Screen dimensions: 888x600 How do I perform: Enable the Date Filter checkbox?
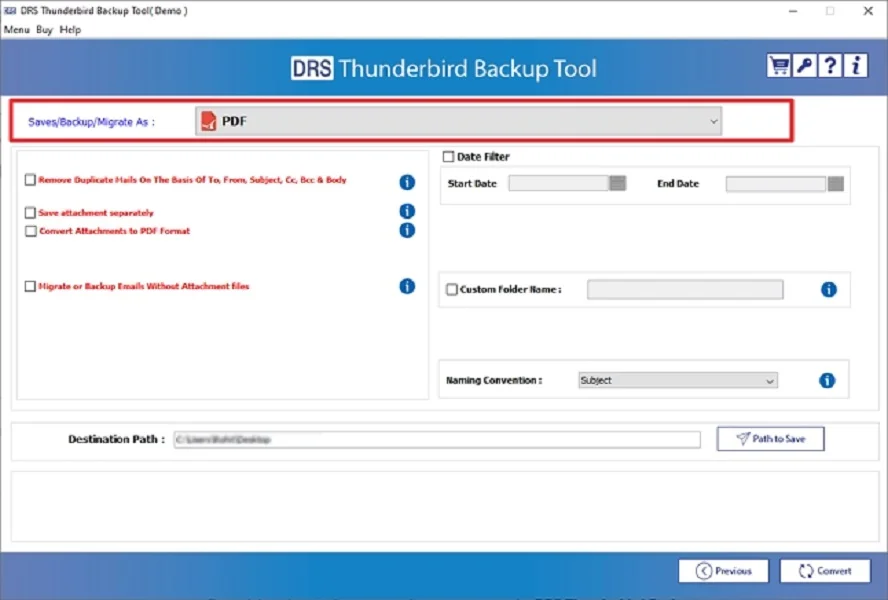coord(447,157)
